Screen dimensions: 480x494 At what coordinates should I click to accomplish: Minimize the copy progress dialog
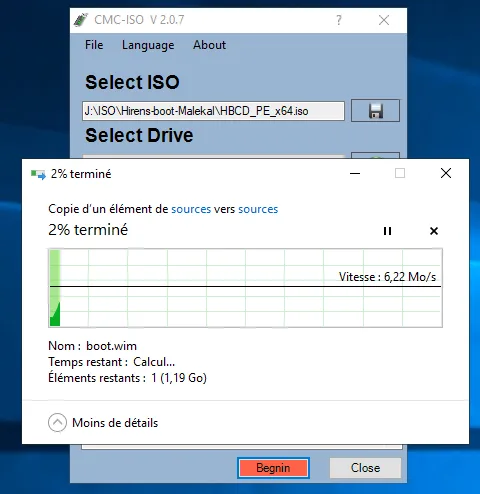click(x=355, y=173)
